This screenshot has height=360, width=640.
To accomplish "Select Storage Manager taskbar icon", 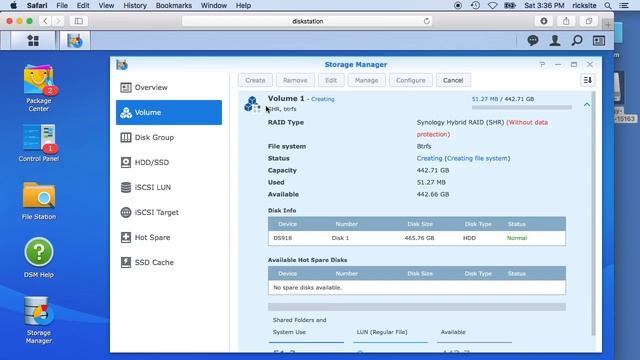I will (x=75, y=40).
